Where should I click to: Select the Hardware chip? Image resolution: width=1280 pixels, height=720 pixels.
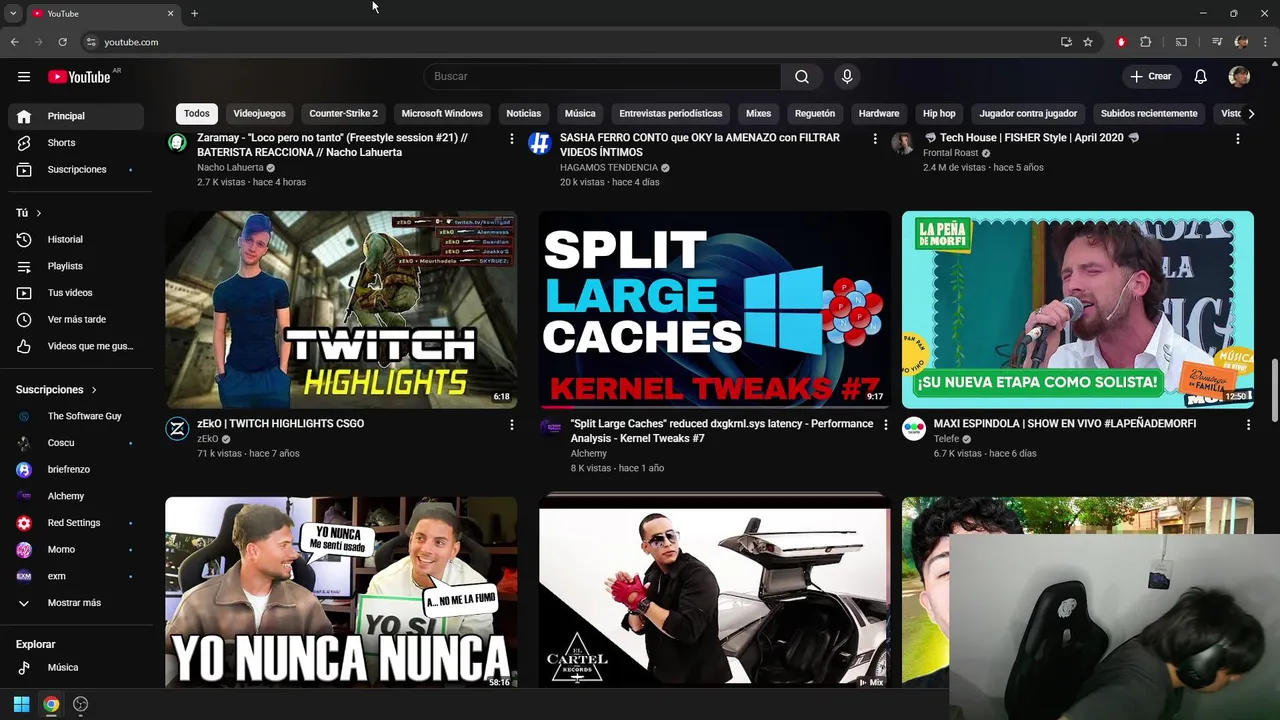[879, 113]
